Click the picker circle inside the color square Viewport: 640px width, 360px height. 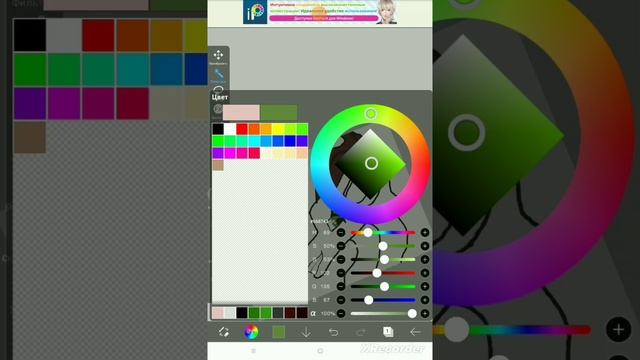pyautogui.click(x=371, y=164)
